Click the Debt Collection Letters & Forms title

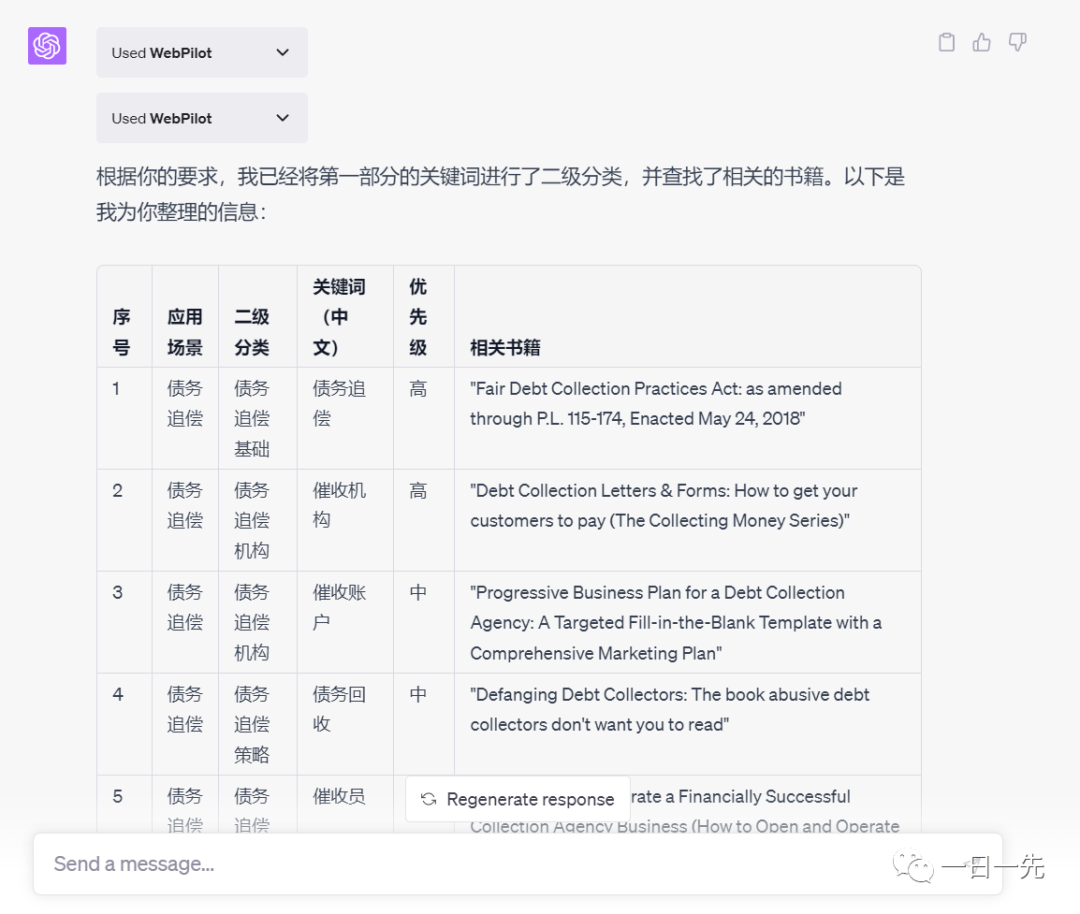(663, 505)
